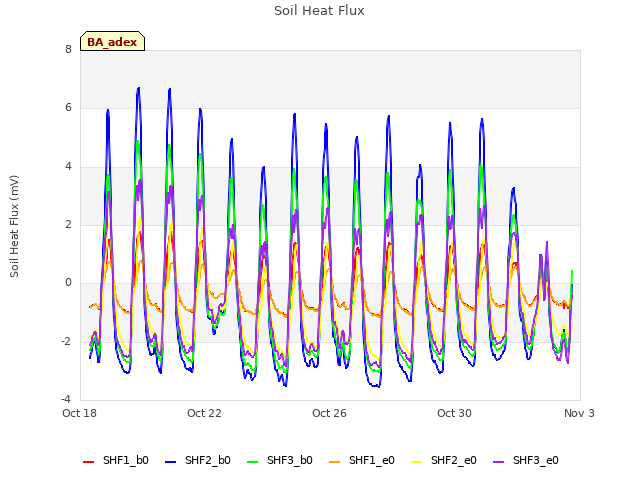Toggle the SHF1_e0 legend entry
Image resolution: width=640 pixels, height=480 pixels.
pyautogui.click(x=362, y=460)
